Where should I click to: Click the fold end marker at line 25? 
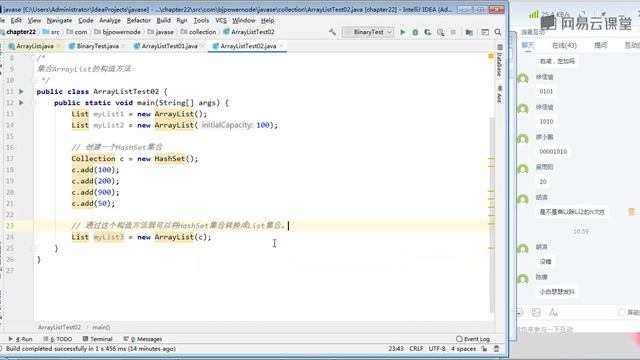34,248
